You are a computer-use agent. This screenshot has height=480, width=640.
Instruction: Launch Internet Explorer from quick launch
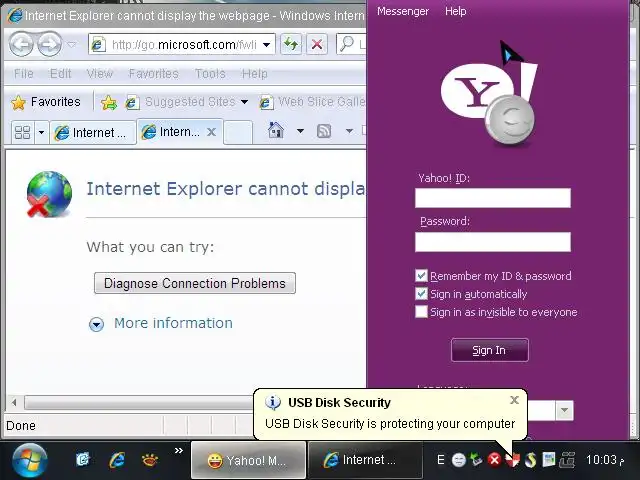[117, 460]
